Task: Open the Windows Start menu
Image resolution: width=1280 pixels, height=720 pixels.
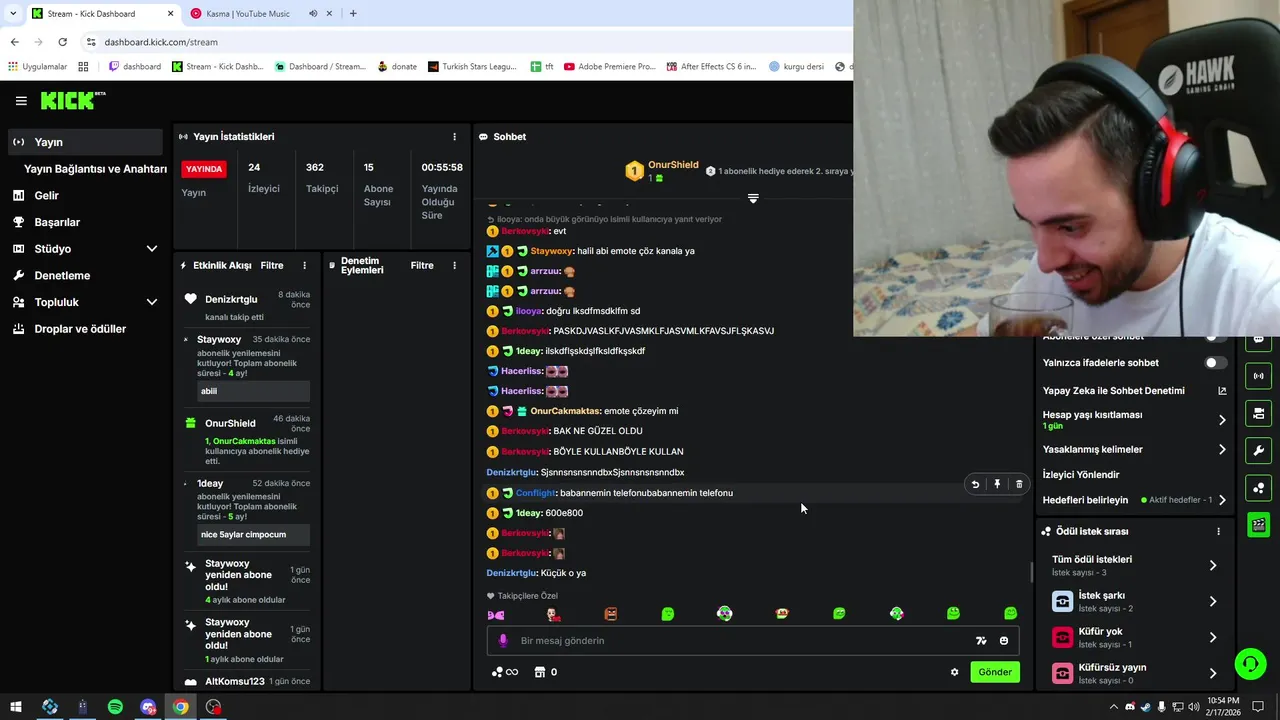Action: (16, 707)
